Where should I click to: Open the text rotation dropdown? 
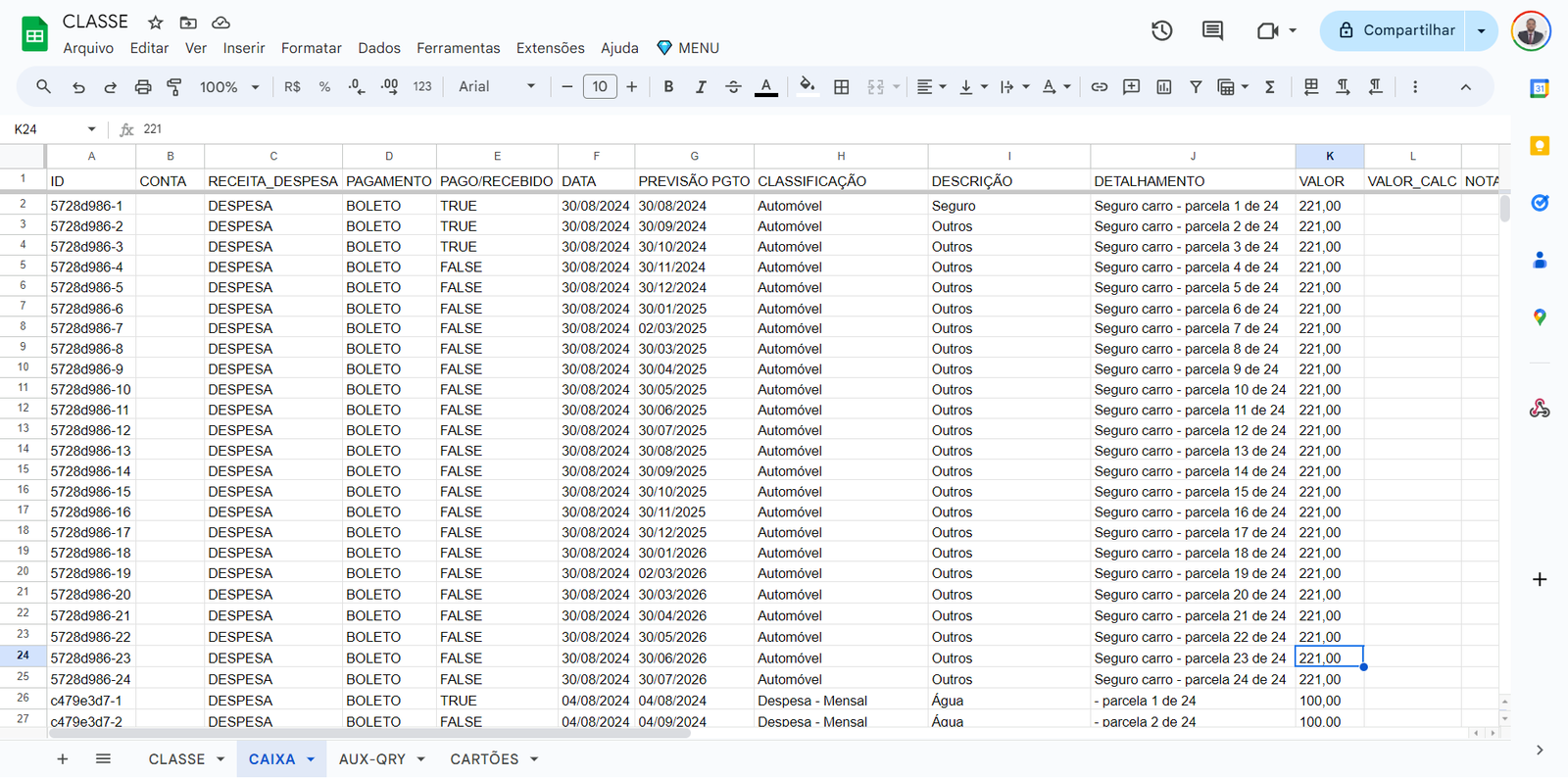tap(1056, 87)
